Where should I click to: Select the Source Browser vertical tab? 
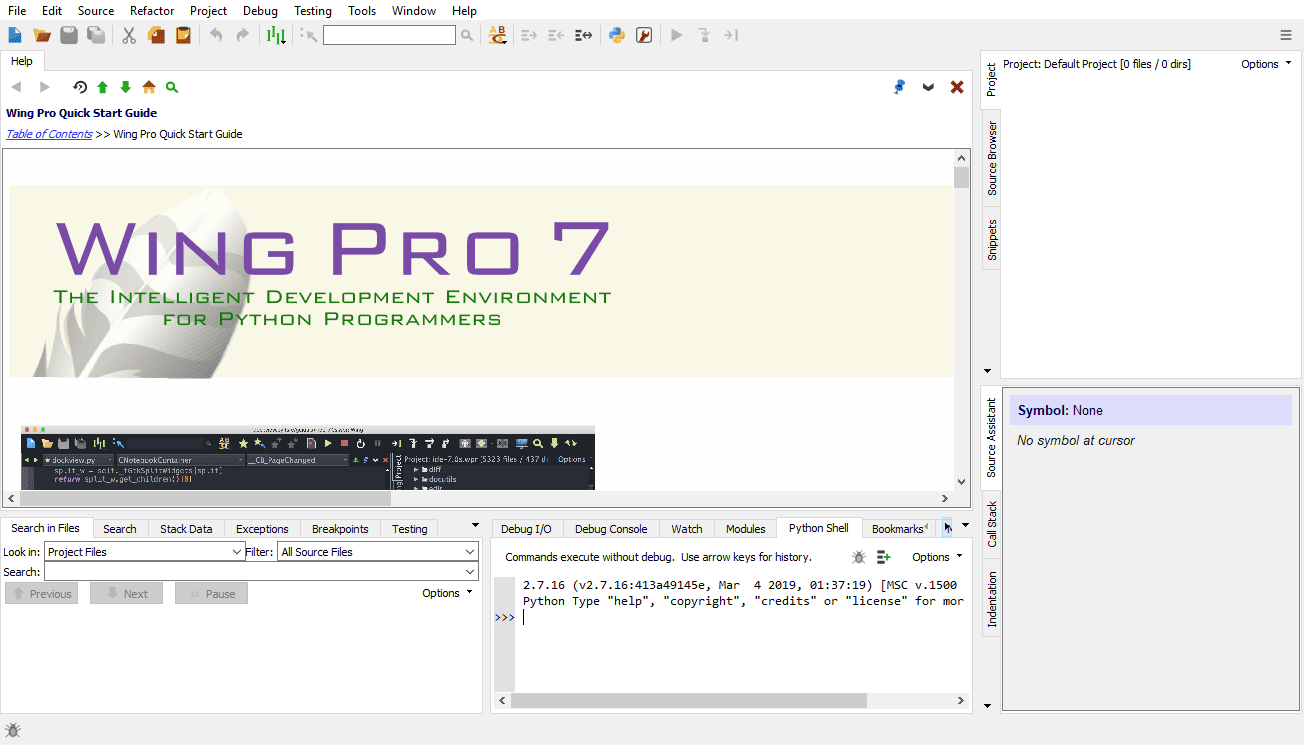(992, 158)
